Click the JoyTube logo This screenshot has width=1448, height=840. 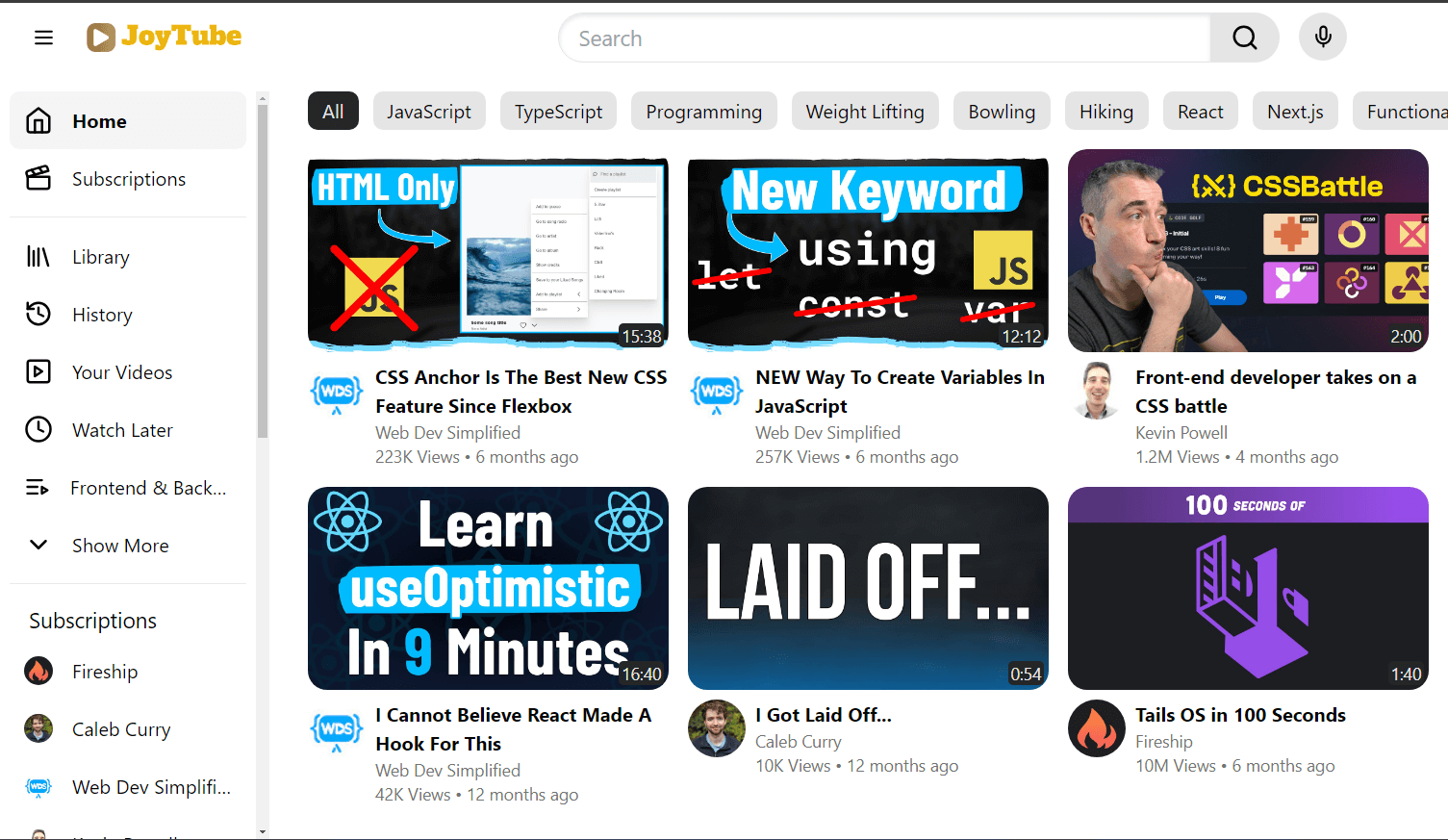(x=164, y=37)
